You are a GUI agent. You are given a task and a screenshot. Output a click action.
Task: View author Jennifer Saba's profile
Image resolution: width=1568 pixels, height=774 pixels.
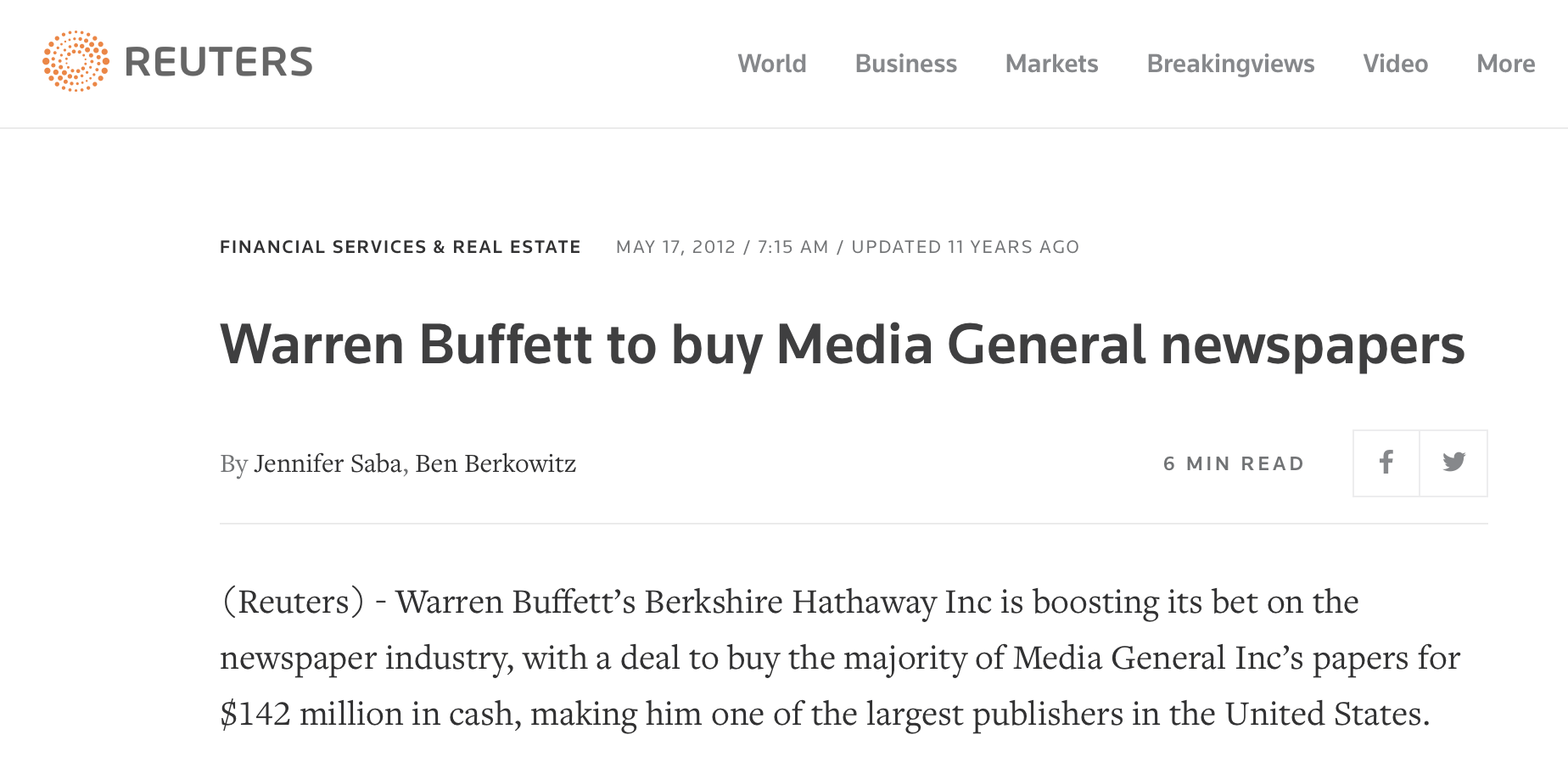coord(328,463)
